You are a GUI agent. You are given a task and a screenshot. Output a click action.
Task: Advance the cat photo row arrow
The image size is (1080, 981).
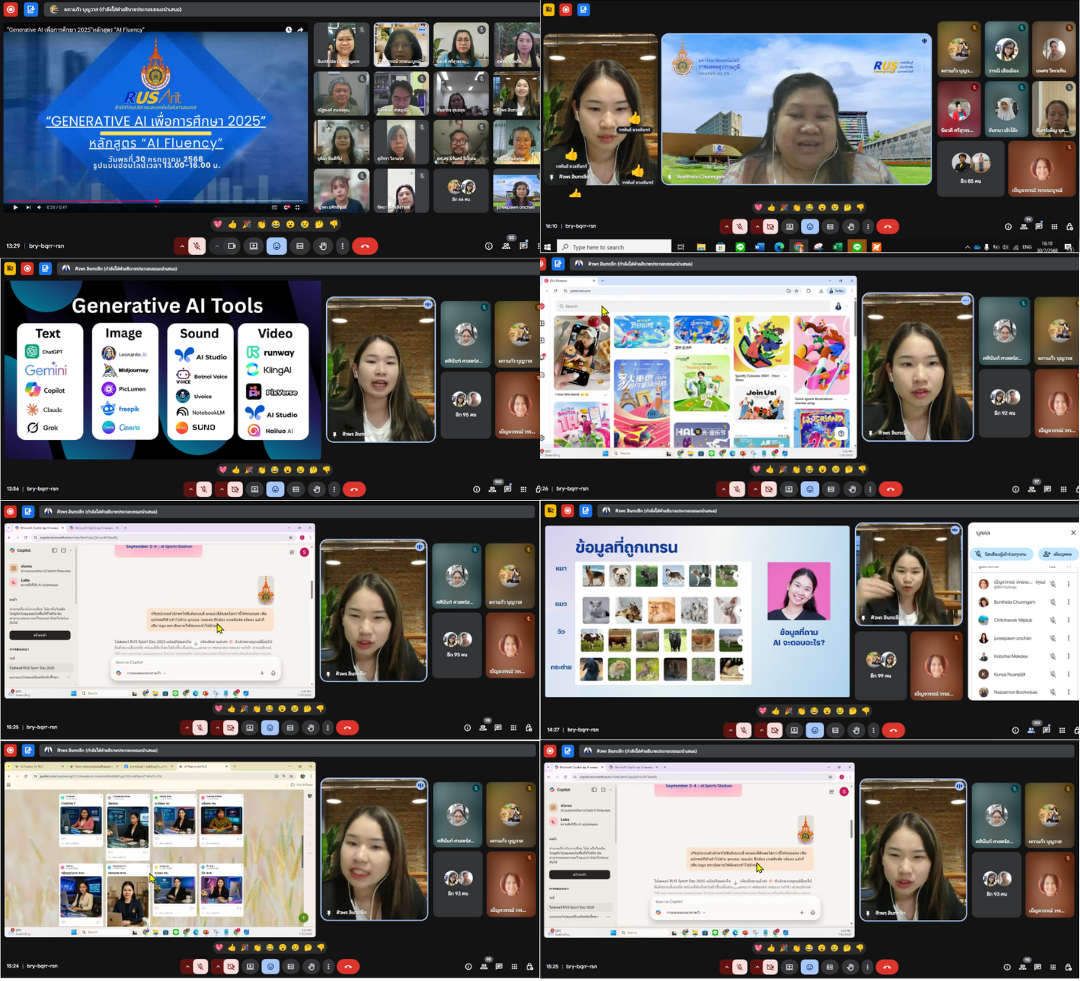(x=740, y=610)
